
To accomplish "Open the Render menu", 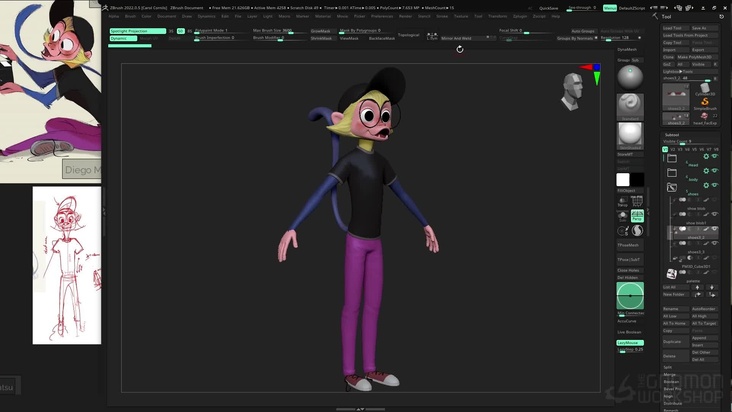I will [405, 16].
